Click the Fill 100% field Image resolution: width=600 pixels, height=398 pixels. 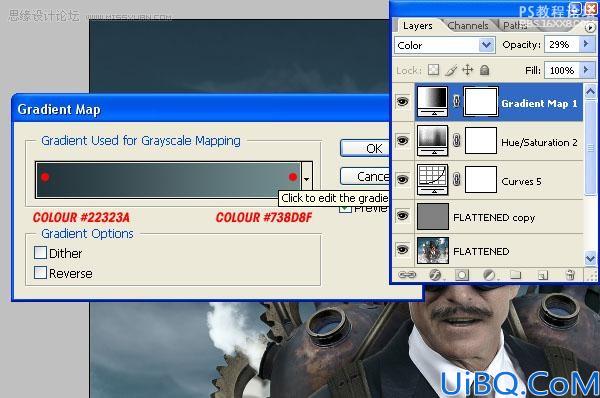[562, 70]
